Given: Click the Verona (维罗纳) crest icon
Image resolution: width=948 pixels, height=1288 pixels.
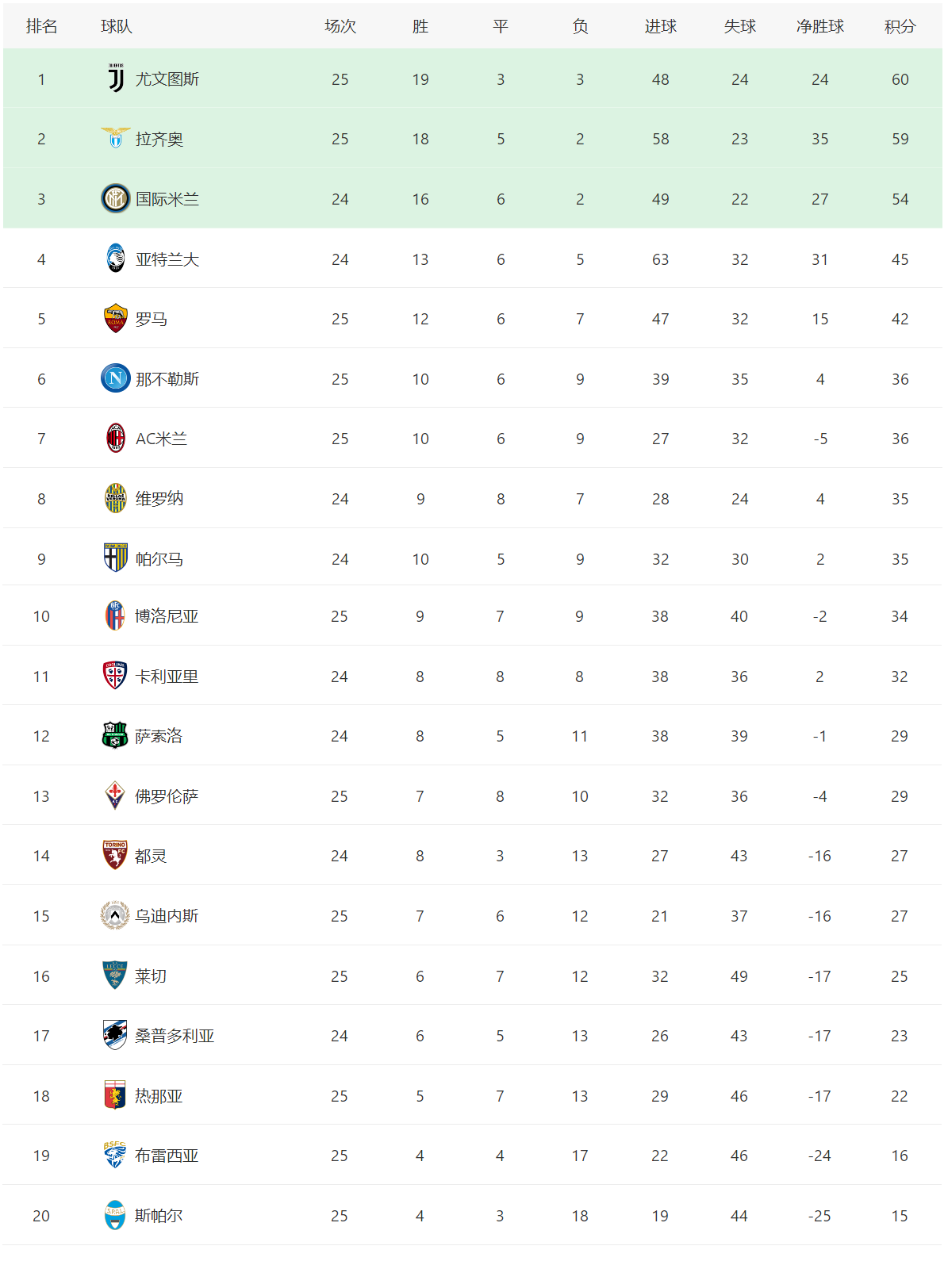Looking at the screenshot, I should click(x=116, y=499).
